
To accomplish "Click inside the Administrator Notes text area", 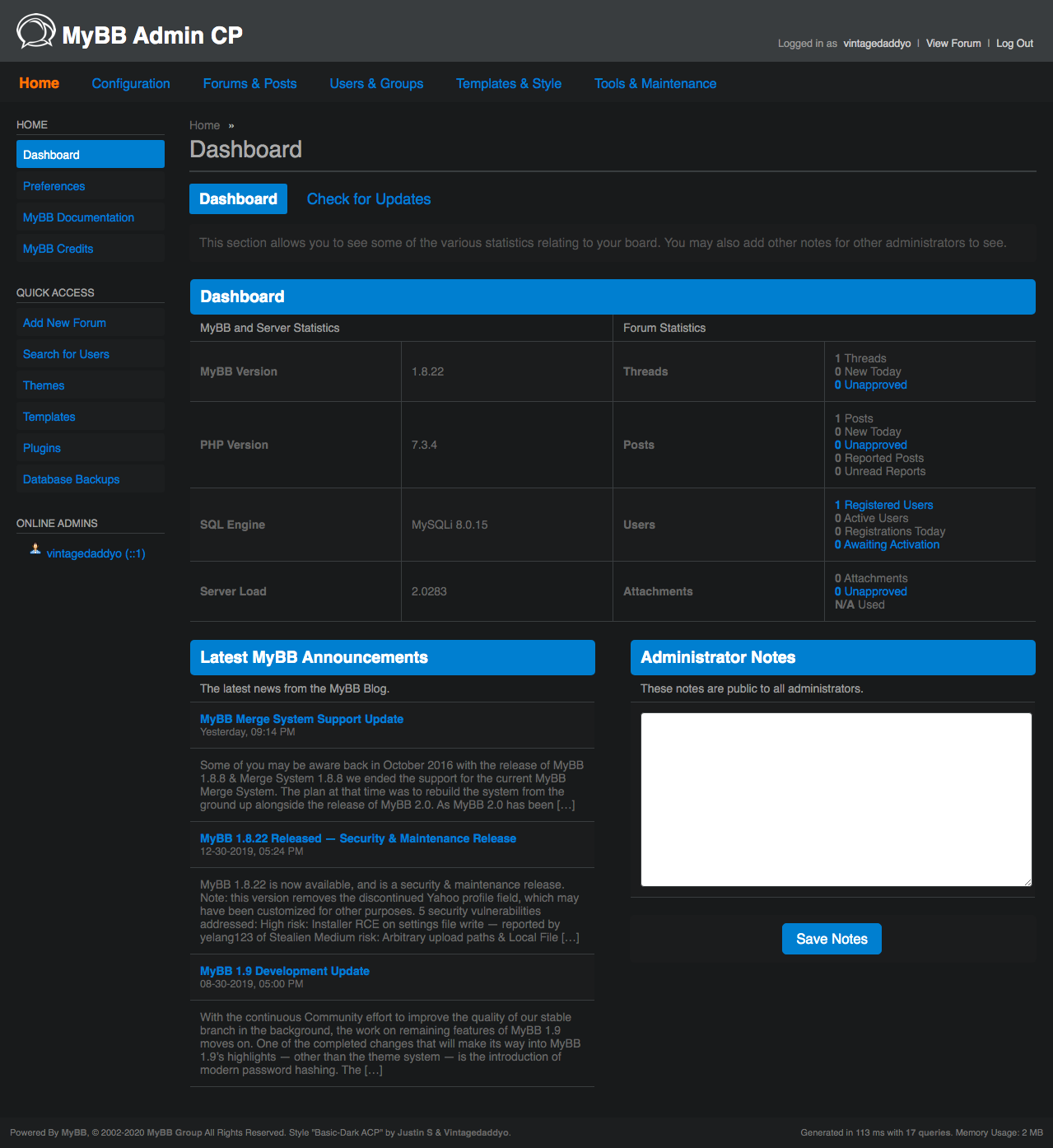I will tap(836, 799).
